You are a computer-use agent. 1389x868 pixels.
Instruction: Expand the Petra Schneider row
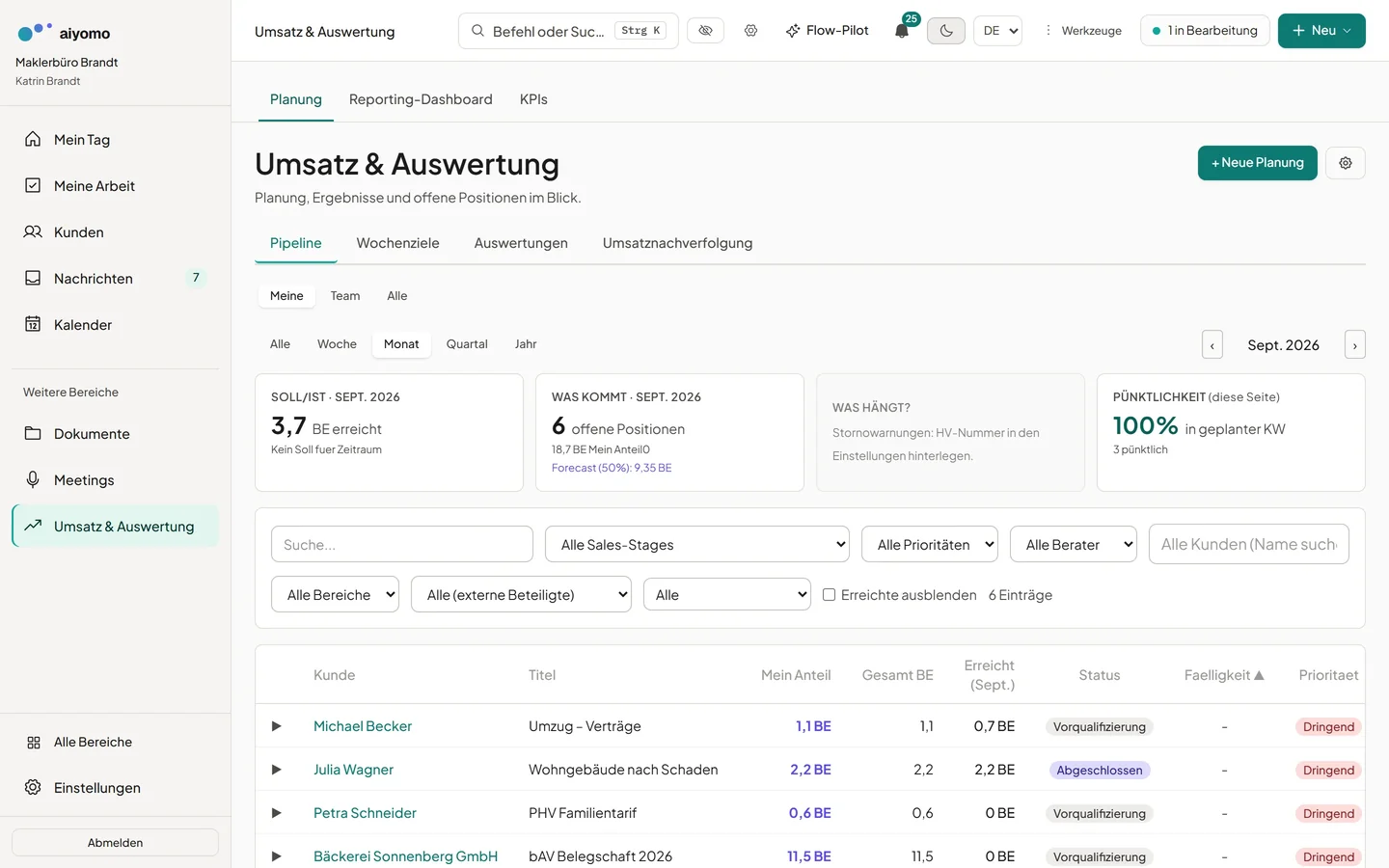click(x=276, y=813)
